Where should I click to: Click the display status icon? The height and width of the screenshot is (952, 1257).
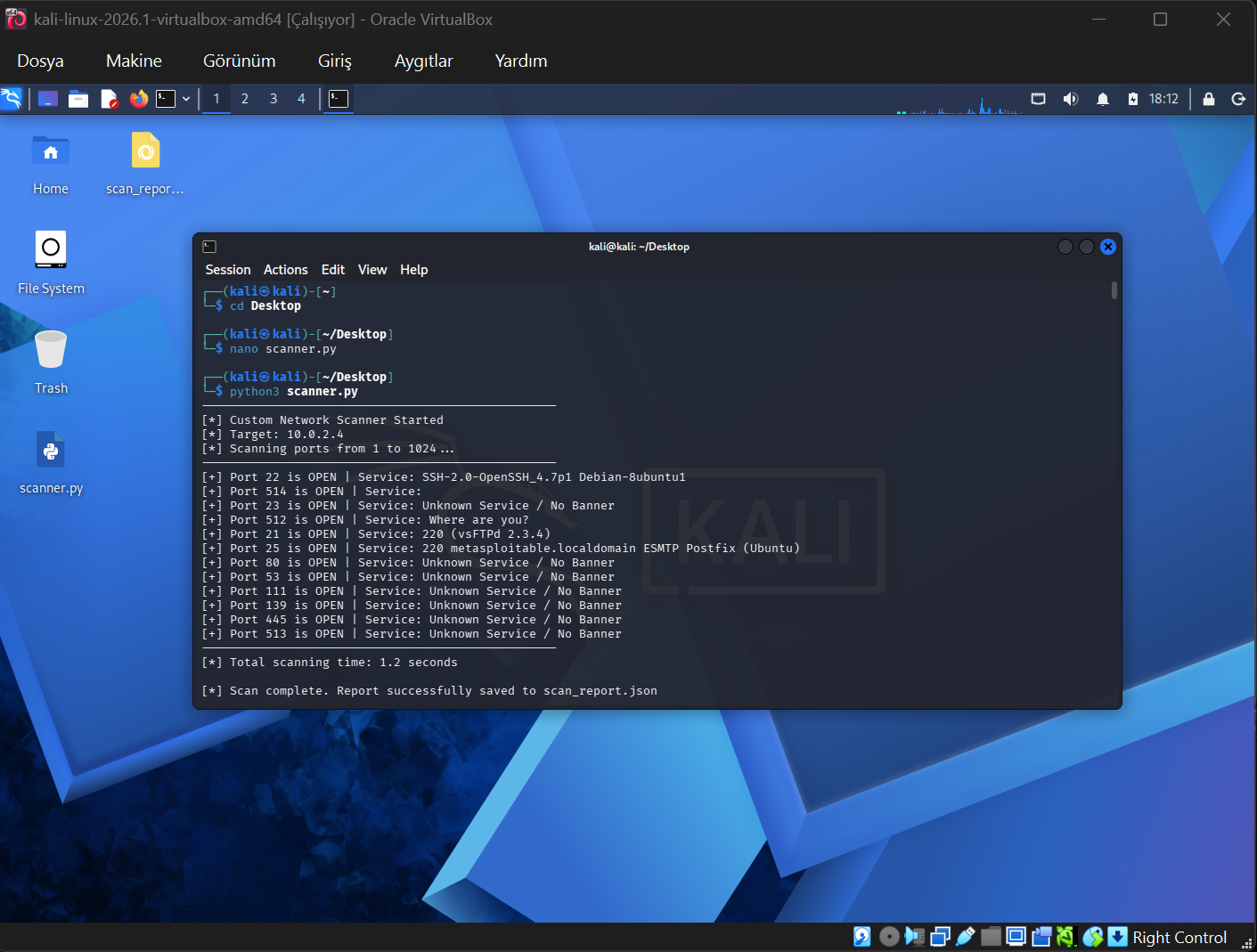pyautogui.click(x=1016, y=937)
